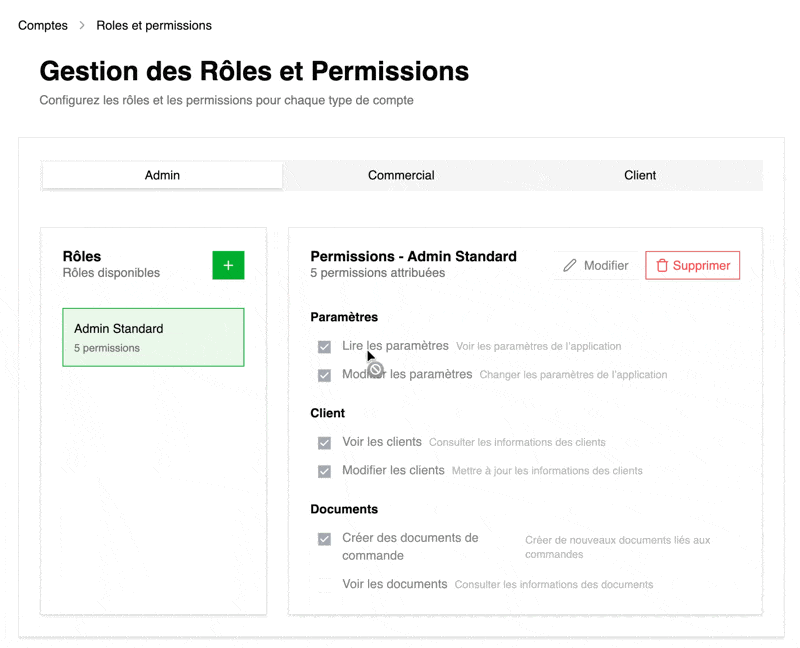
Task: Click the Lire les paramètres label
Action: point(395,346)
